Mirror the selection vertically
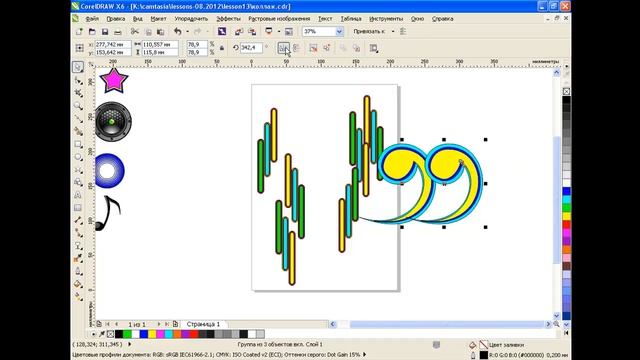640x360 pixels. 296,48
